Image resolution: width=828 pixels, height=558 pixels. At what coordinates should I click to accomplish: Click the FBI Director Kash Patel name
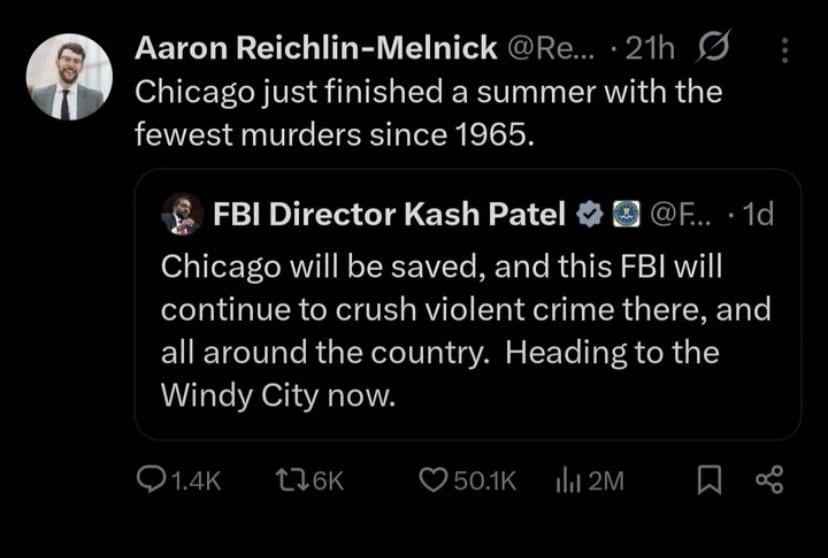pyautogui.click(x=390, y=213)
